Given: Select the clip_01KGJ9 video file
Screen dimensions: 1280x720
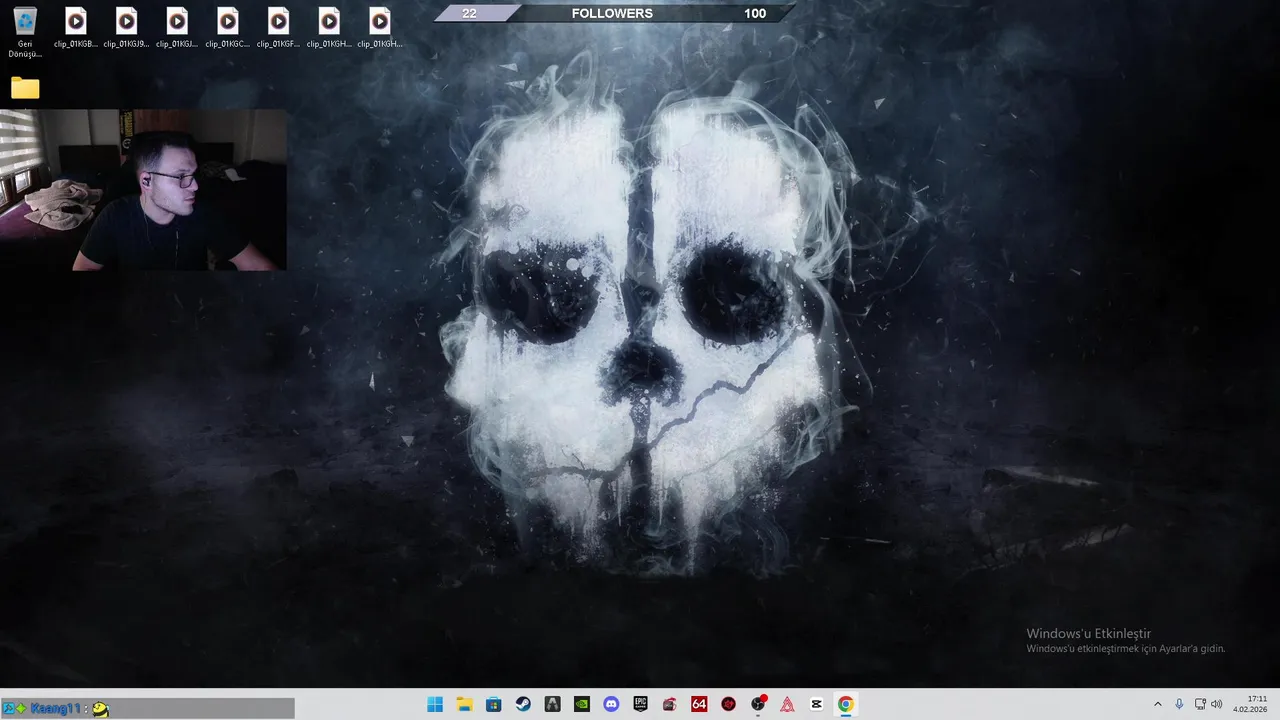Looking at the screenshot, I should pos(126,28).
